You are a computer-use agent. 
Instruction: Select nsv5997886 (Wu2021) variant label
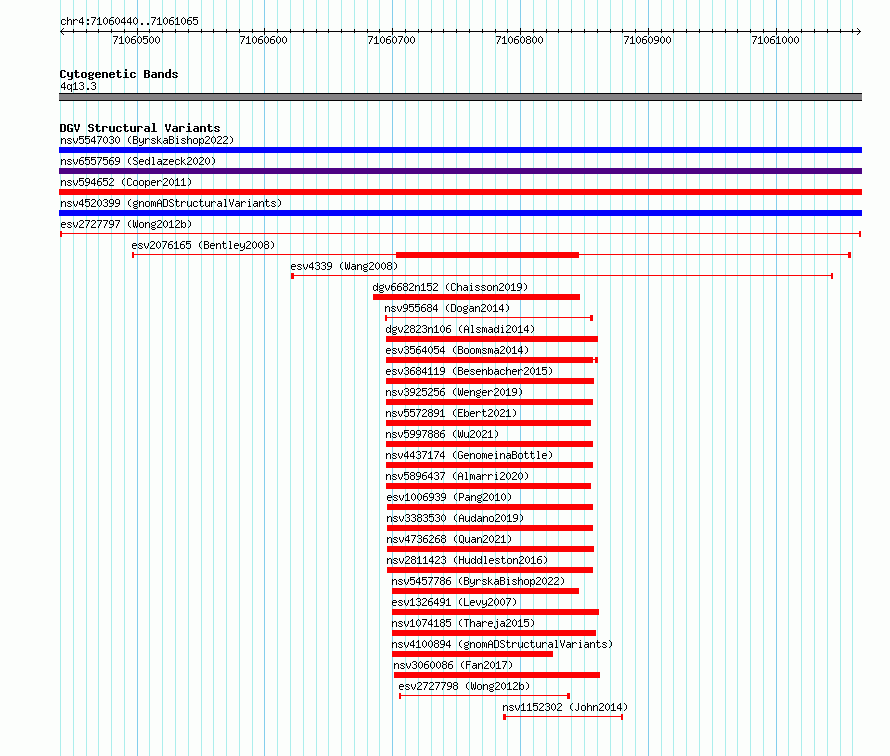[442, 434]
